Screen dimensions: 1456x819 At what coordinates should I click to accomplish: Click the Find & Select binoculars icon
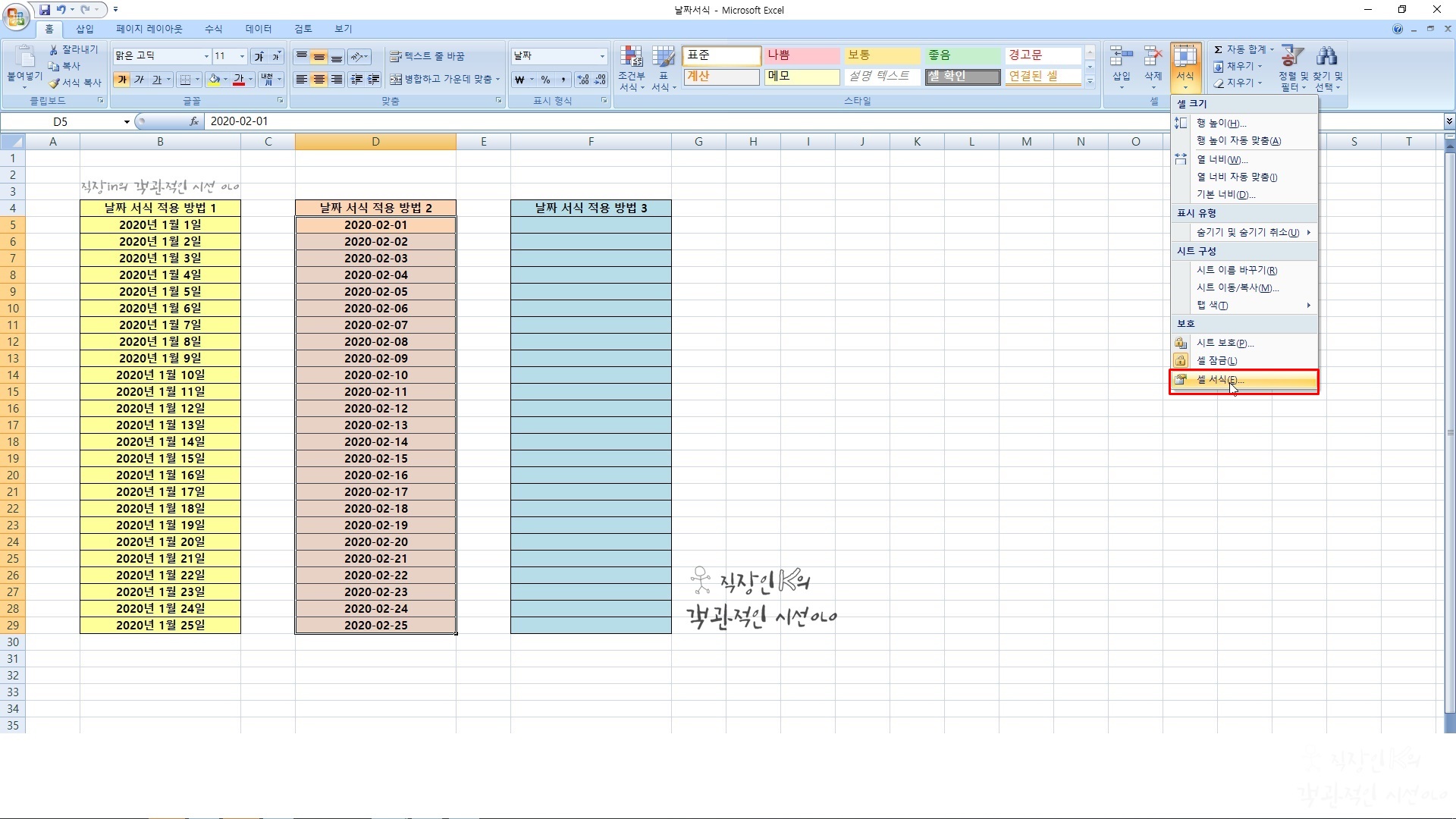pos(1327,57)
